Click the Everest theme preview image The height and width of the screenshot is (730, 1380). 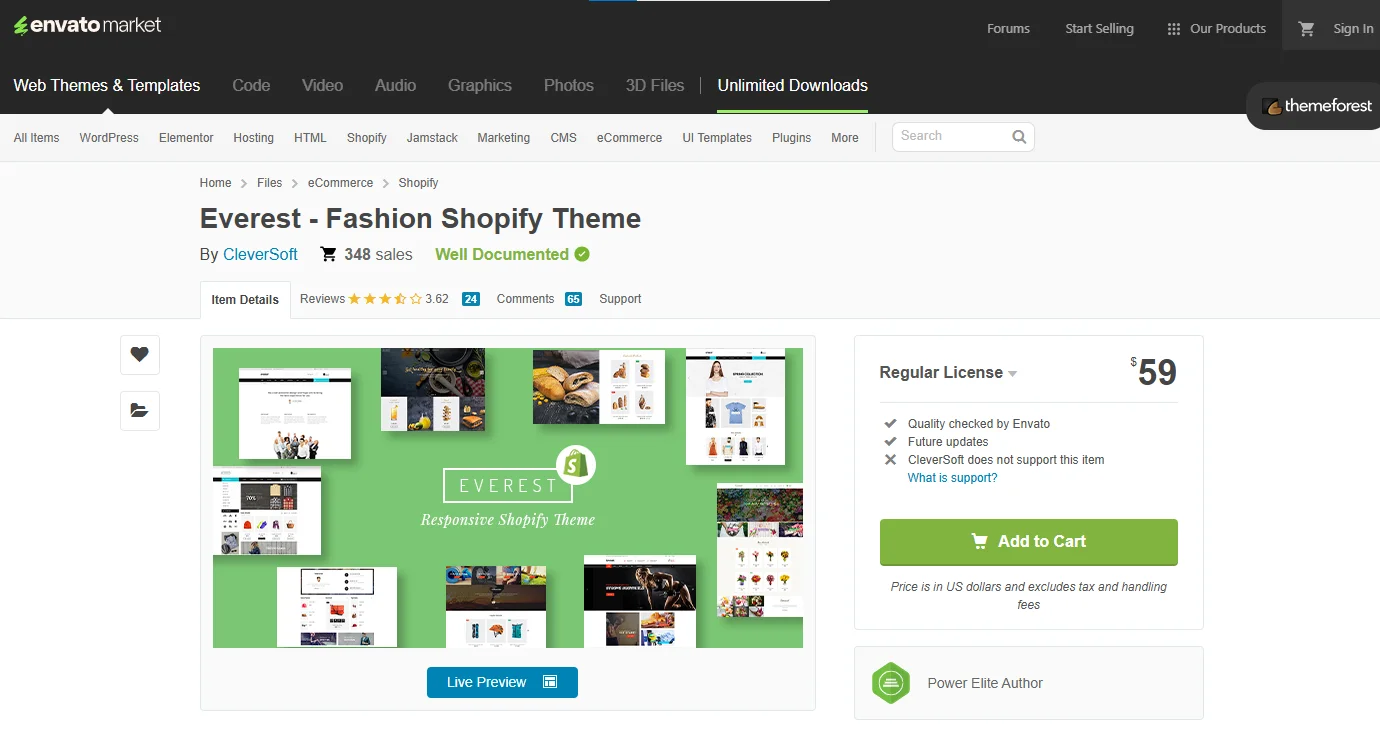(508, 498)
